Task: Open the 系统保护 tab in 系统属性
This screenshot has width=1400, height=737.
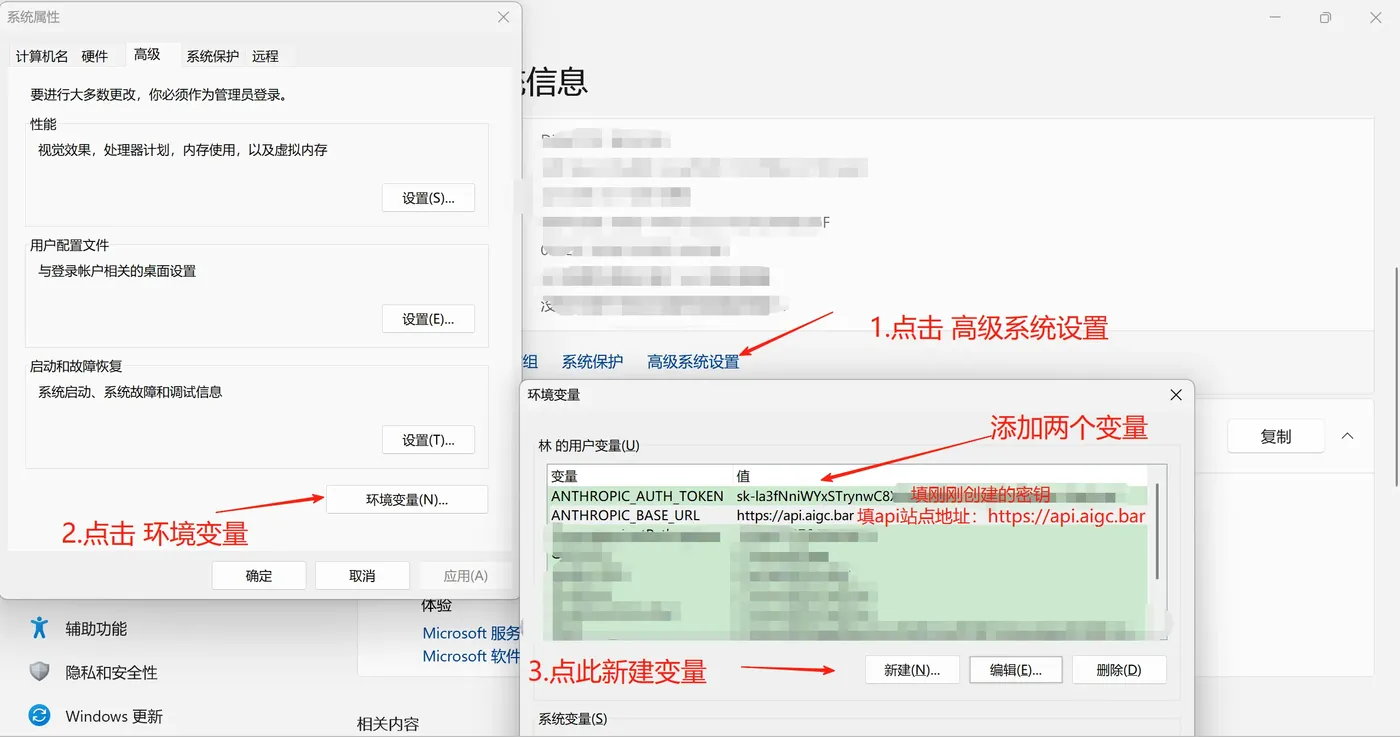Action: pyautogui.click(x=211, y=56)
